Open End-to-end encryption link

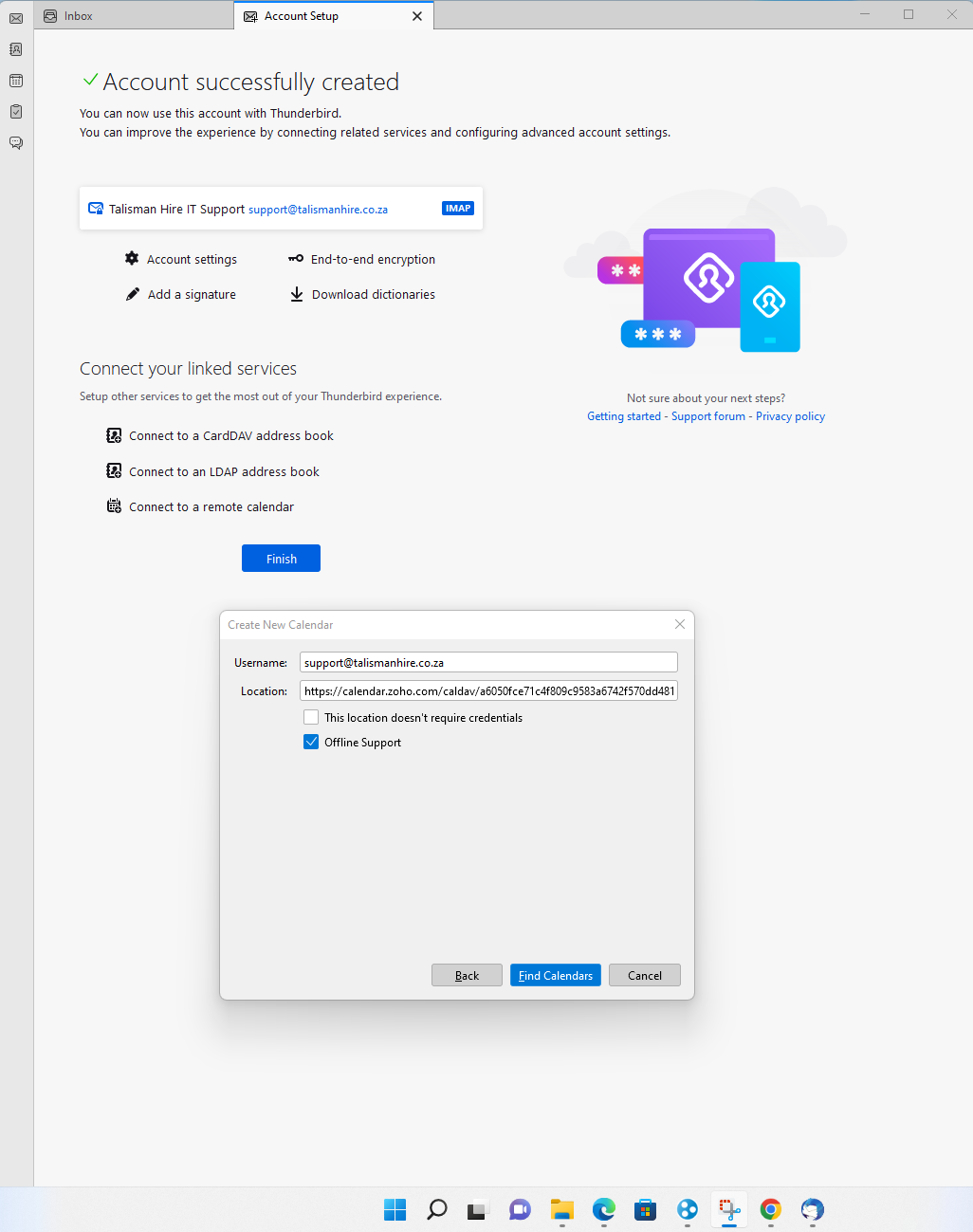click(x=373, y=259)
